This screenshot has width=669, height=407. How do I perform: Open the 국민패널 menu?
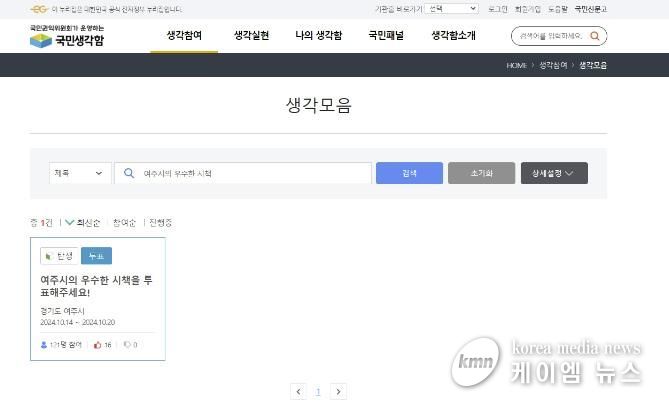tap(386, 35)
